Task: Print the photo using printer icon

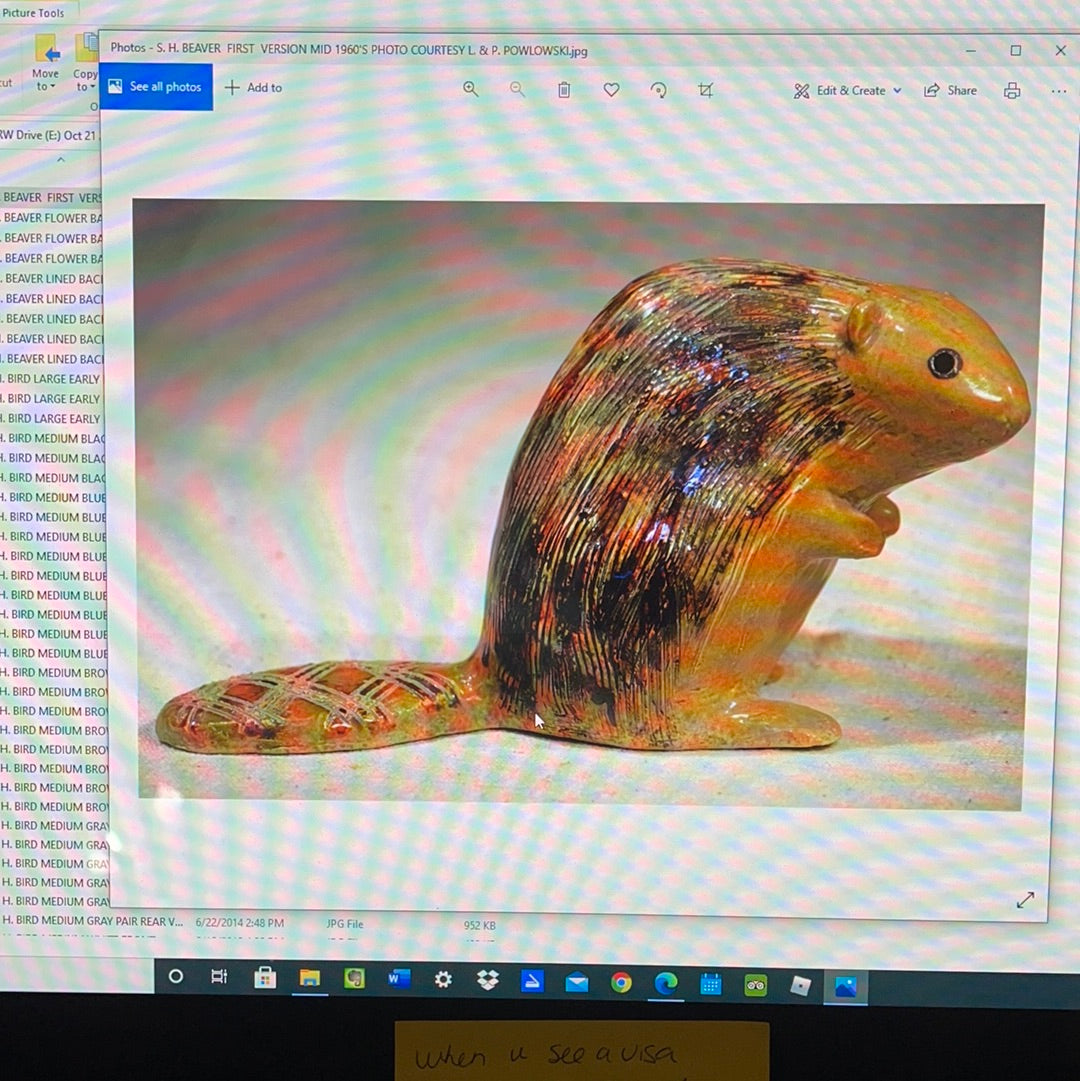Action: pos(1012,91)
